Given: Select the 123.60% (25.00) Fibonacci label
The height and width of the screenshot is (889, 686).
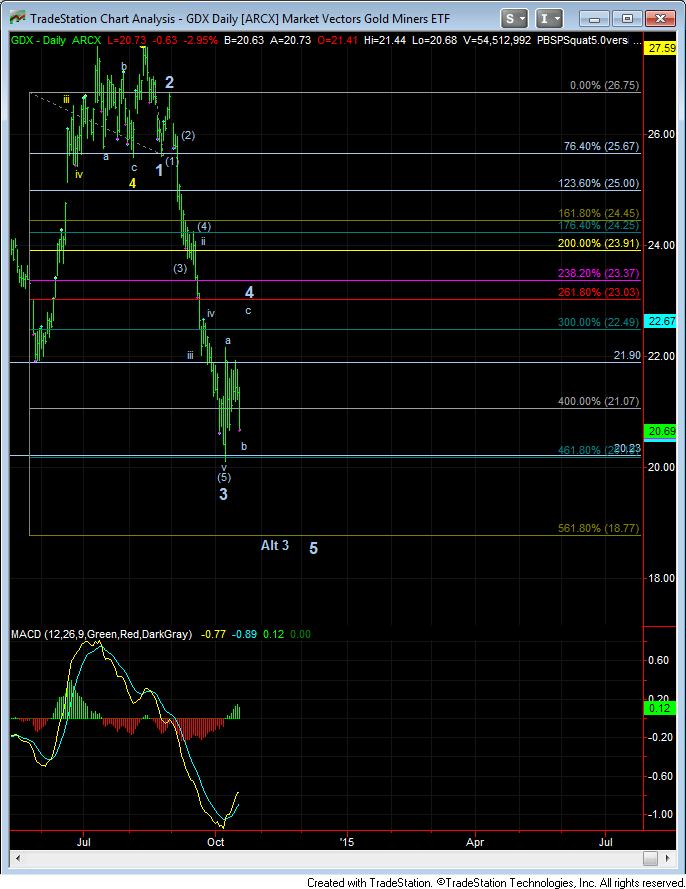Looking at the screenshot, I should coord(599,183).
